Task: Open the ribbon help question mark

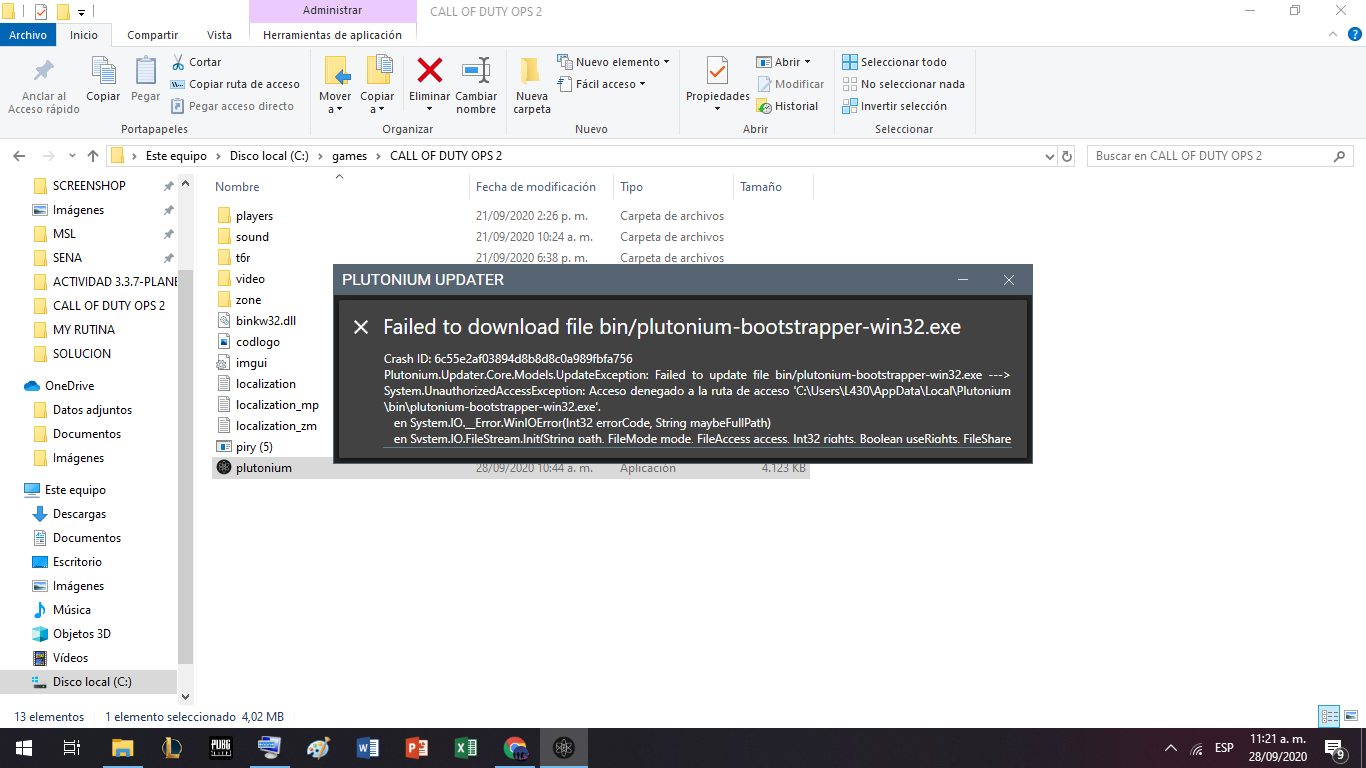Action: click(1356, 34)
